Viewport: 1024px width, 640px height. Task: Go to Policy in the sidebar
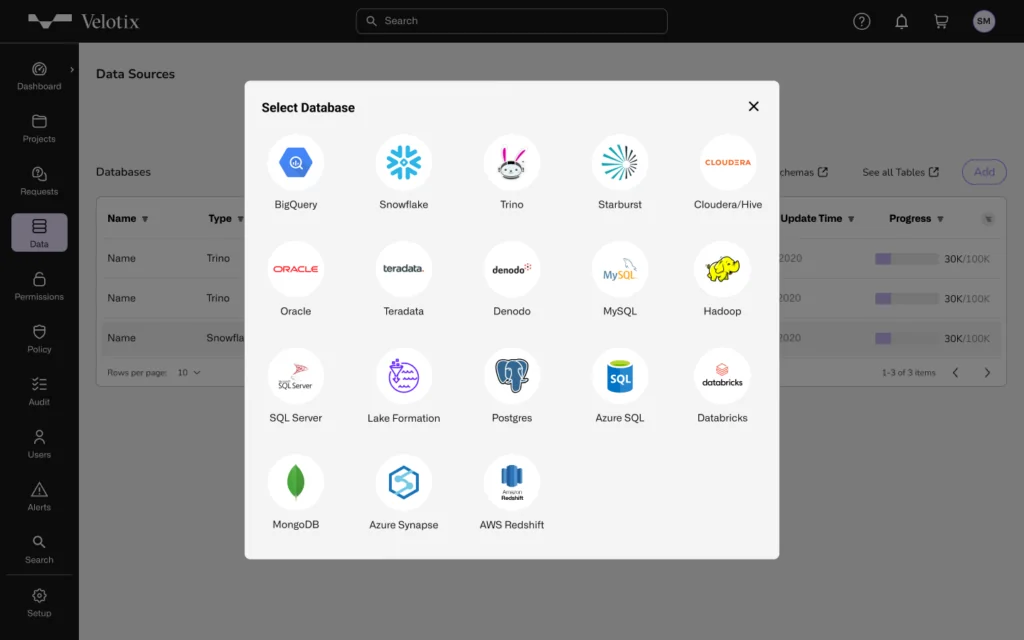39,339
